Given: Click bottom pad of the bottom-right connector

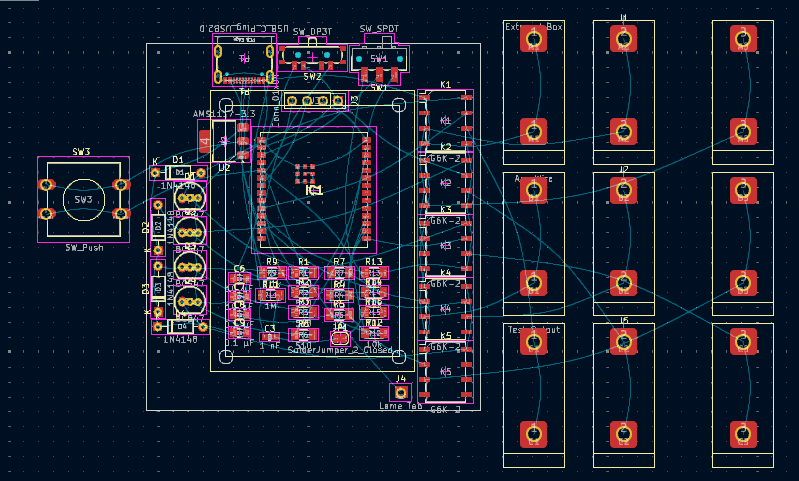Looking at the screenshot, I should 742,433.
